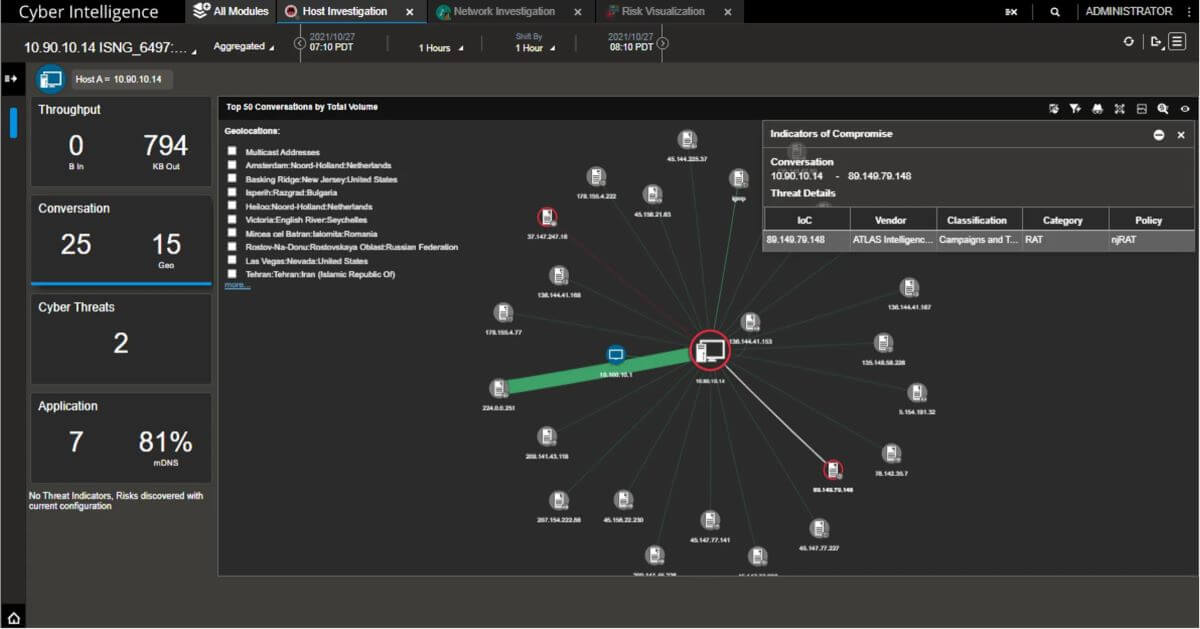
Task: Open the layout/split view icon on chart toolbar
Action: (x=1141, y=108)
